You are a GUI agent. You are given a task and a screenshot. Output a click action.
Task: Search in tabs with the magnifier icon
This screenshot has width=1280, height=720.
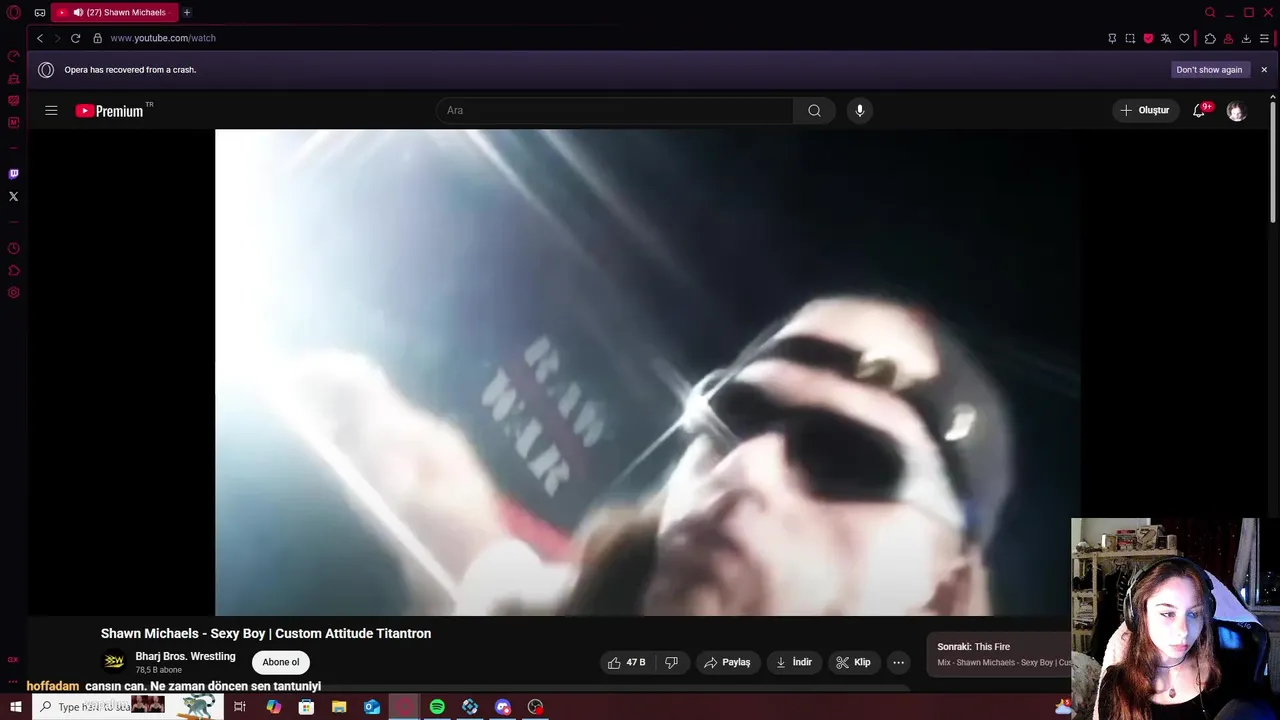(1210, 13)
